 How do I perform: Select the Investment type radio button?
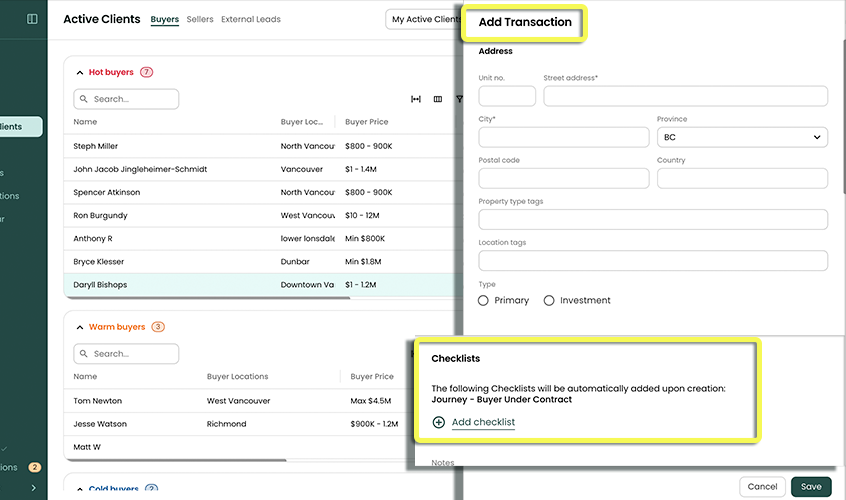click(x=549, y=300)
